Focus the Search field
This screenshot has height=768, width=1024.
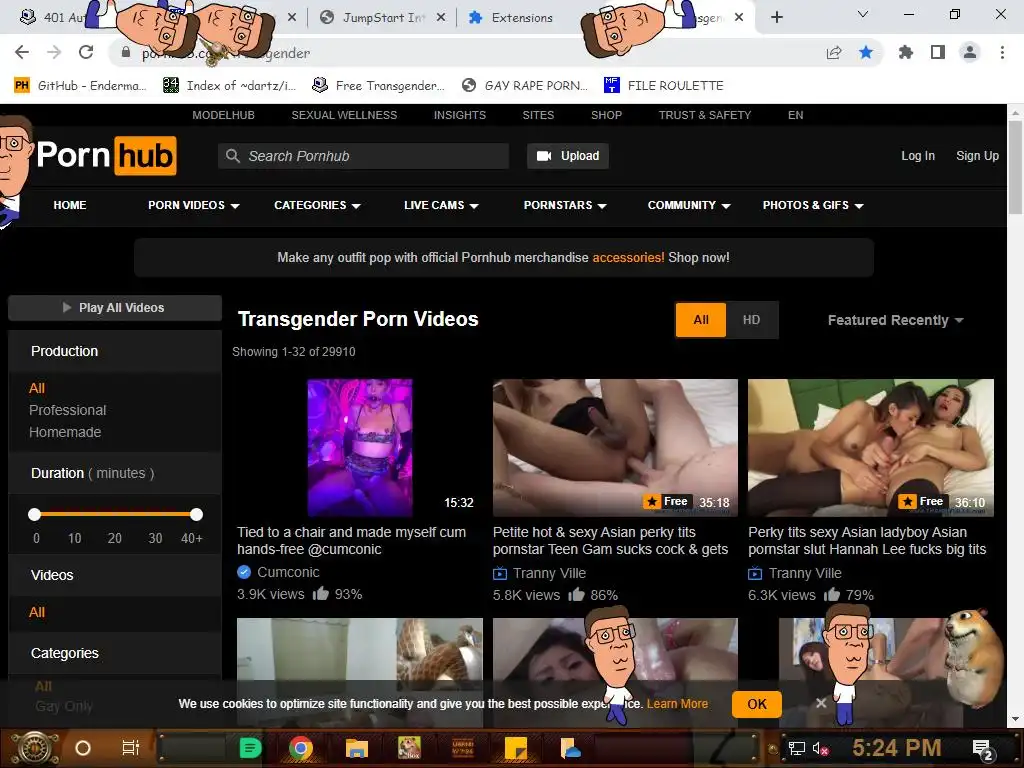click(363, 156)
